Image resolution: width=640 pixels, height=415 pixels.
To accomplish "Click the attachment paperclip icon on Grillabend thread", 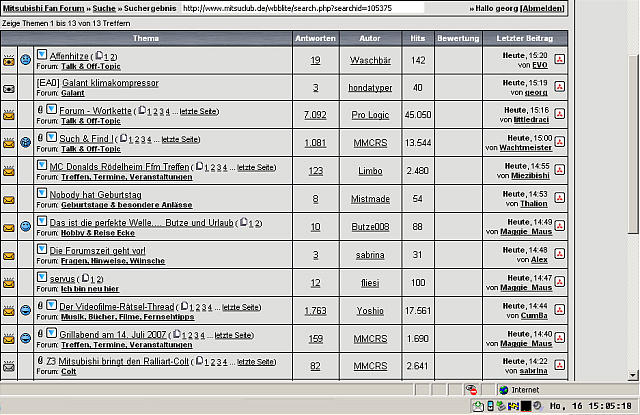I will pos(40,333).
